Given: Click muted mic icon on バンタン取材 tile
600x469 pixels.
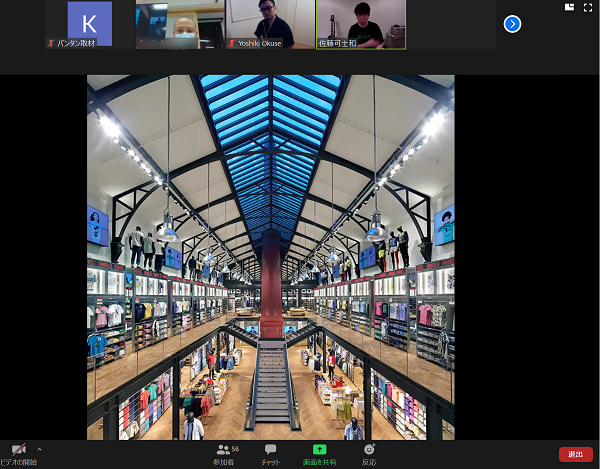Looking at the screenshot, I should (x=51, y=44).
